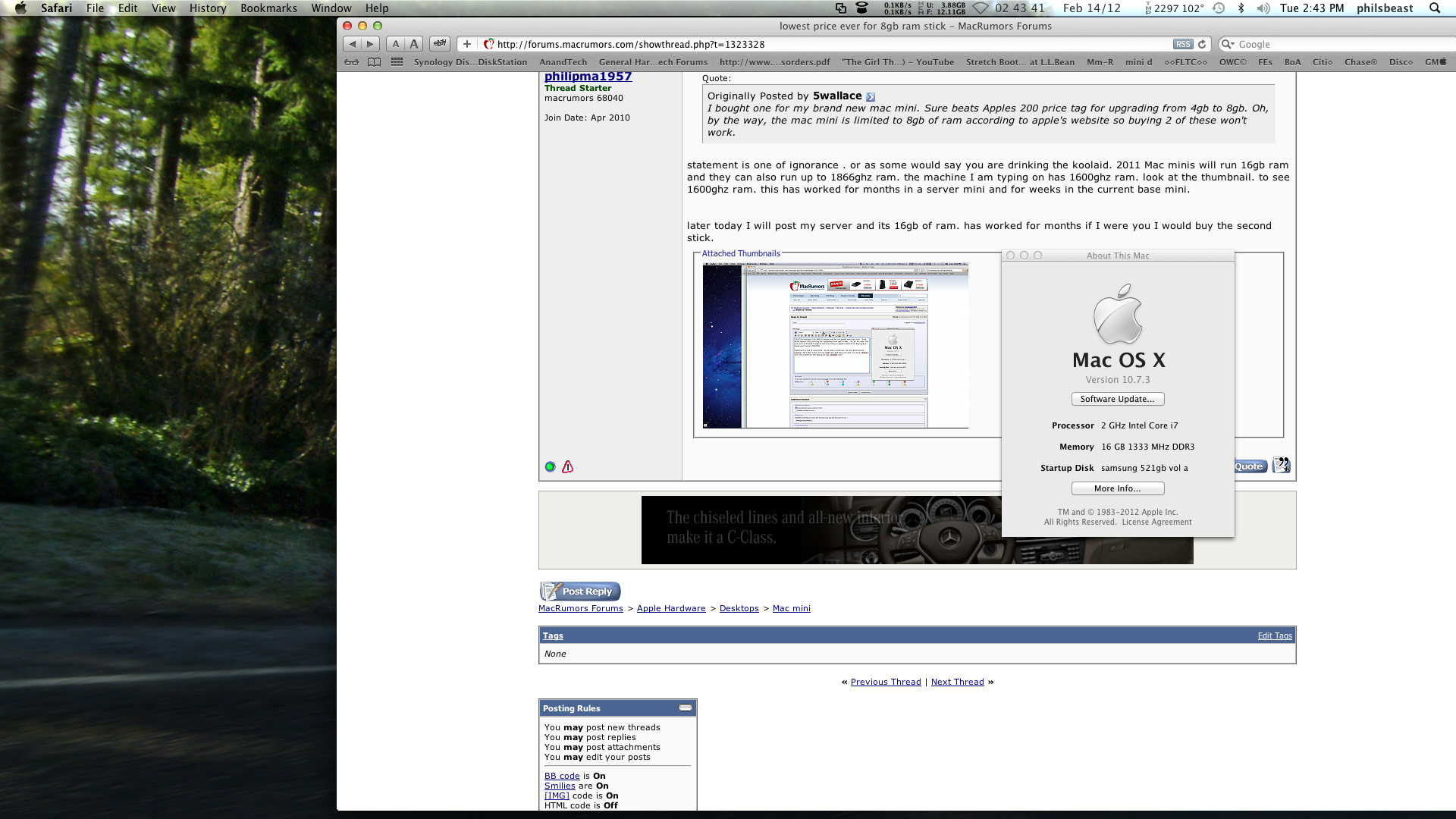
Task: Click the multi-quote icon beside Quote
Action: [x=1281, y=466]
